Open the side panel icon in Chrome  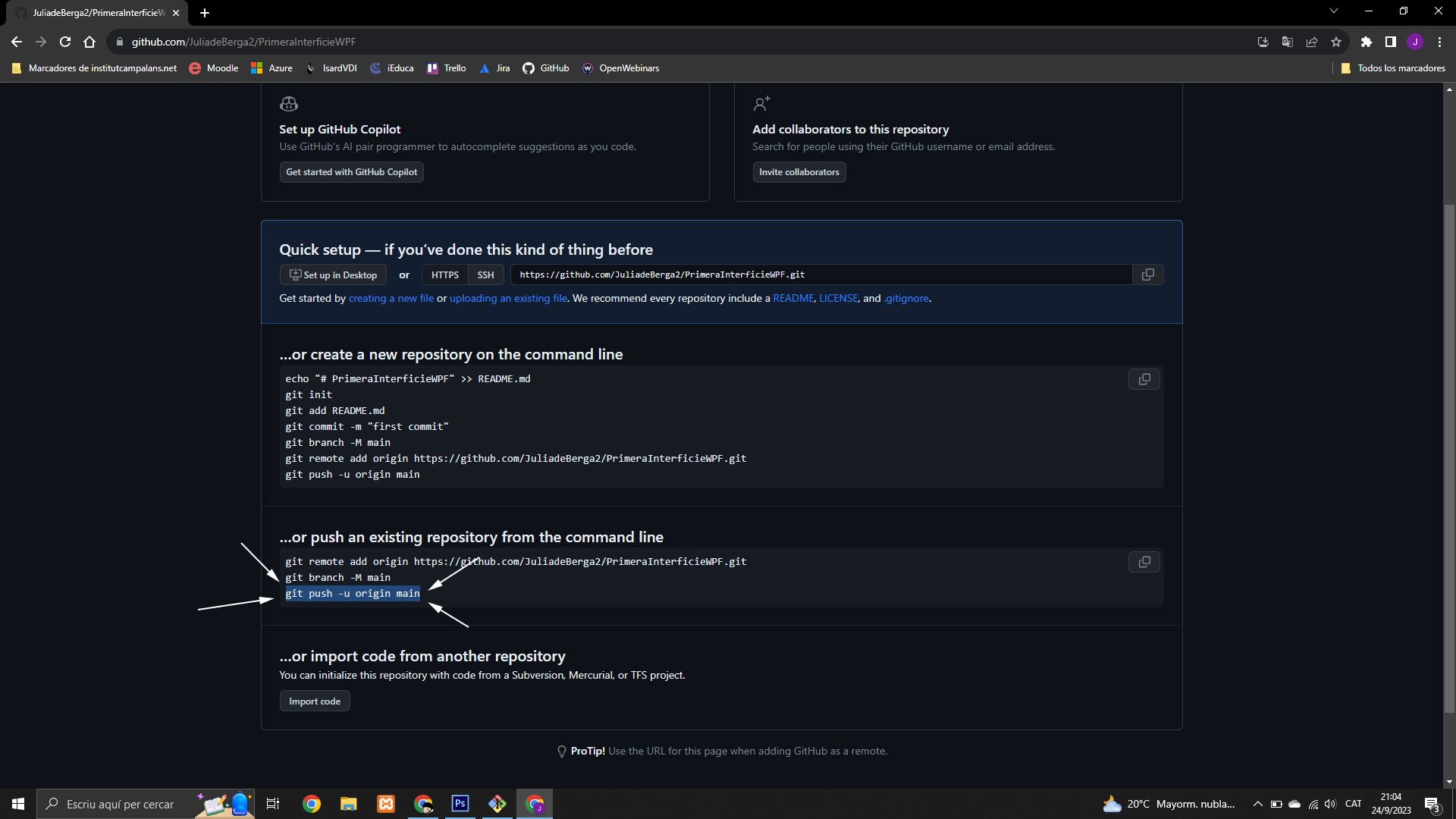pyautogui.click(x=1390, y=42)
